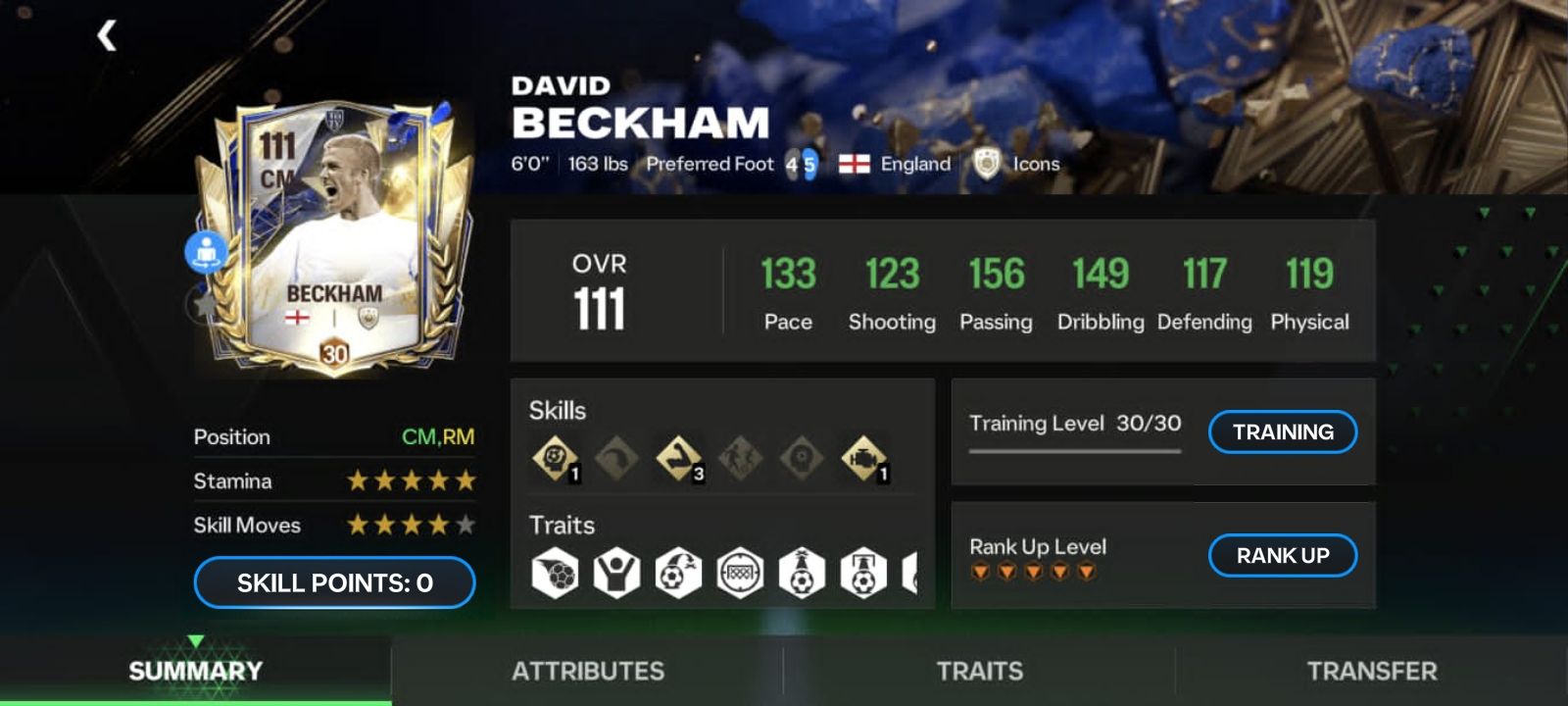This screenshot has width=1568, height=706.
Task: Switch to the TRAITS tab
Action: coord(980,671)
